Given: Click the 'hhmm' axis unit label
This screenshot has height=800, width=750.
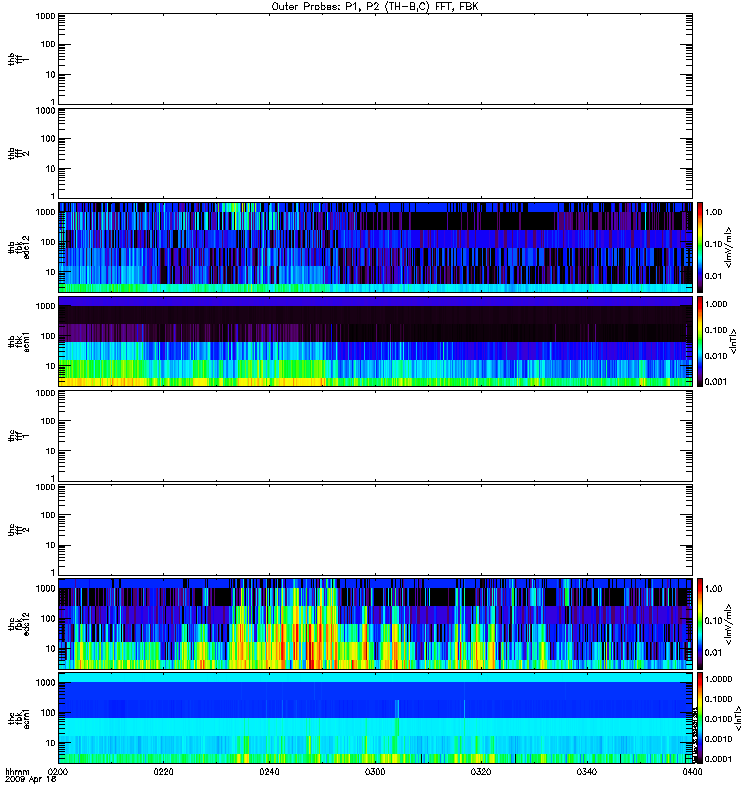Looking at the screenshot, I should [17, 772].
